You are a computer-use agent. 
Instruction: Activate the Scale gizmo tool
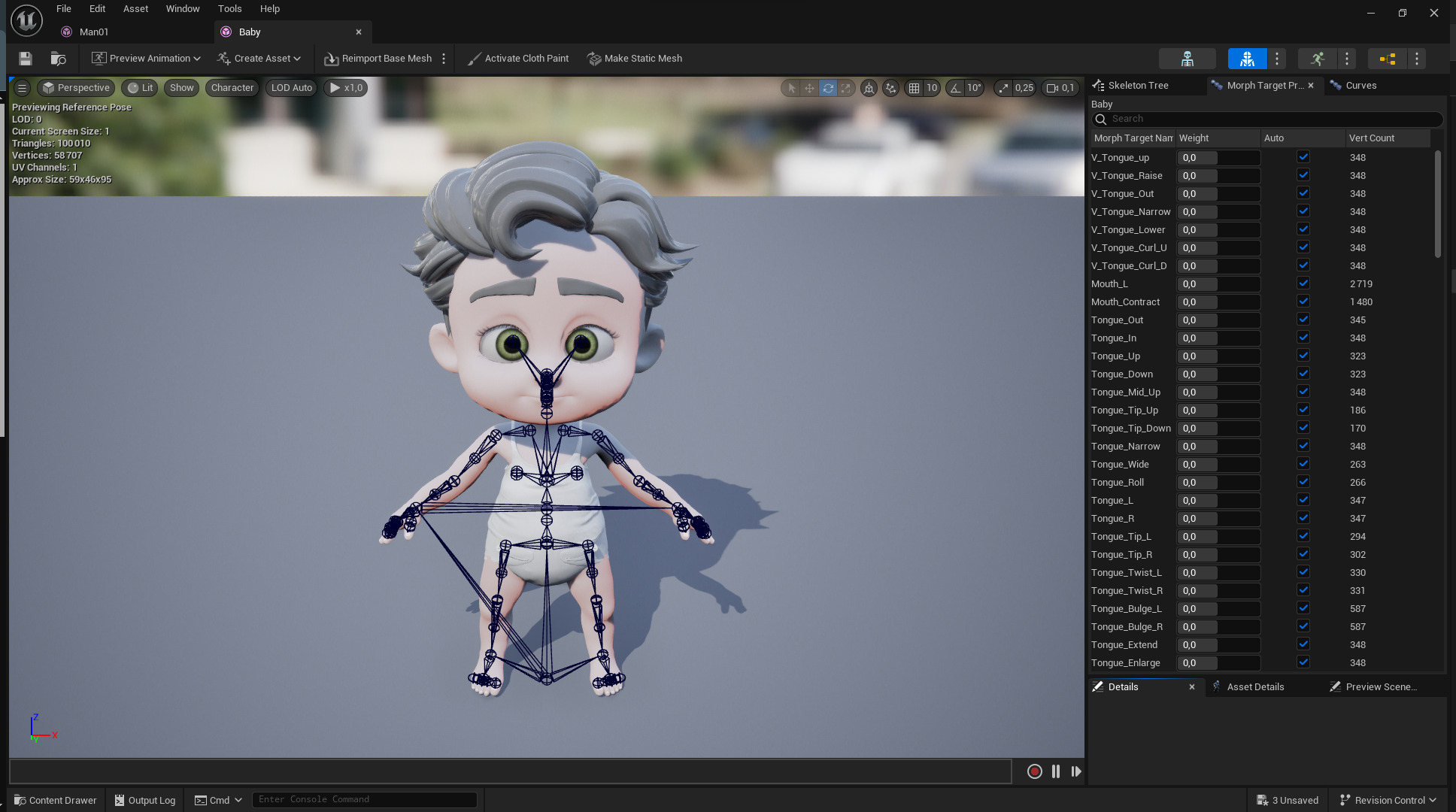click(846, 88)
